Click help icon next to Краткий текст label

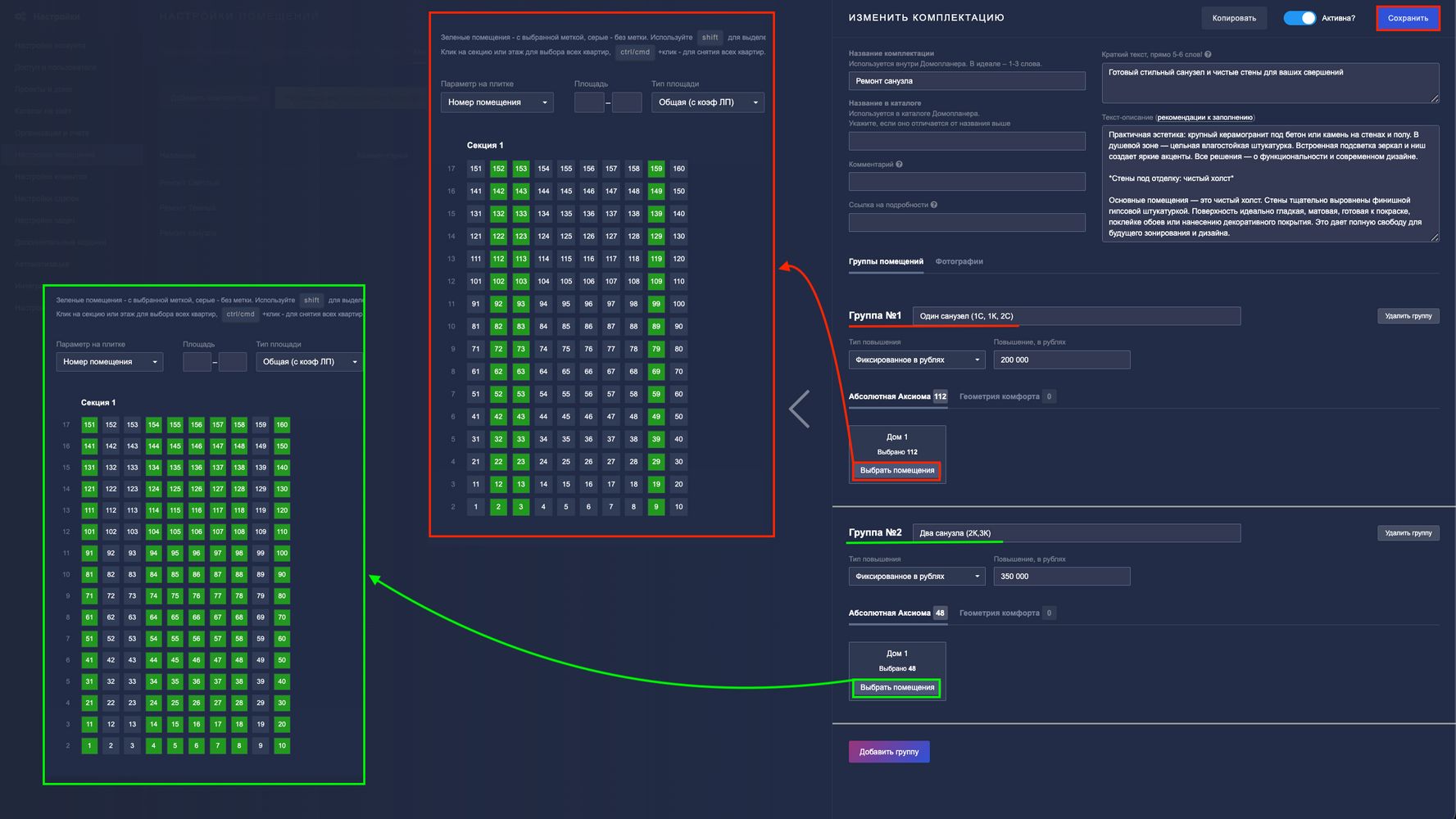click(x=1208, y=55)
